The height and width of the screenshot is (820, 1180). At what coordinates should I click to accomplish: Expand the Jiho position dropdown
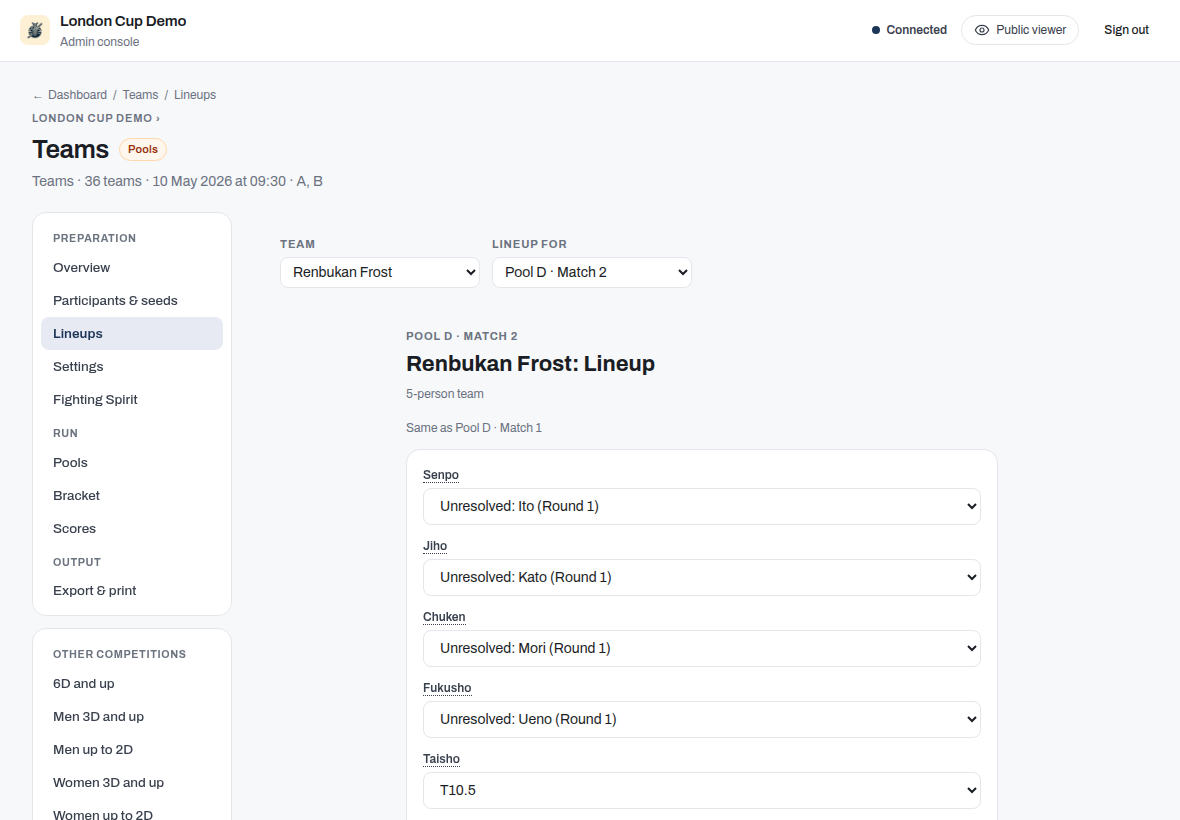click(x=701, y=577)
